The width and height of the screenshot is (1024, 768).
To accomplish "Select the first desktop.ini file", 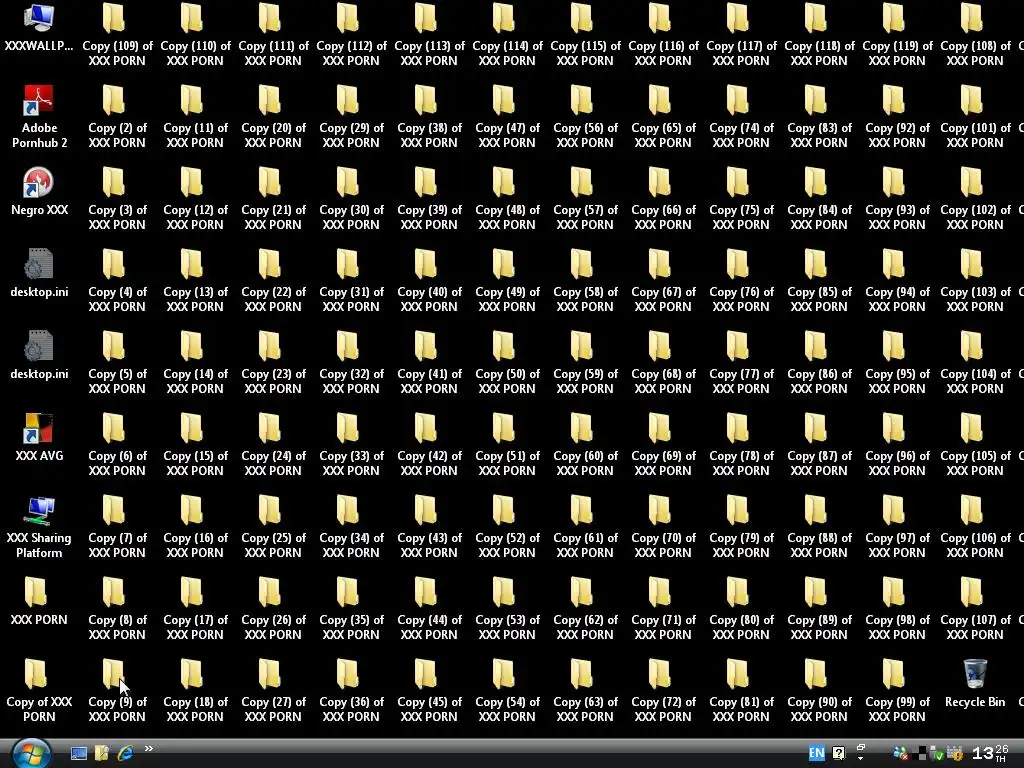I will (x=39, y=274).
